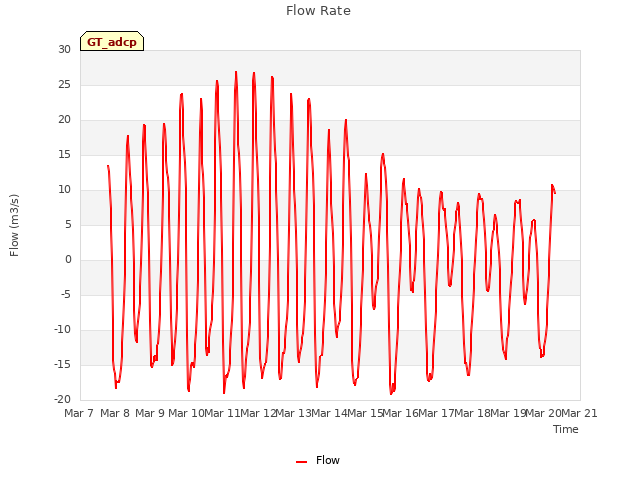Click the Time x-axis label
This screenshot has height=480, width=640.
pos(566,429)
